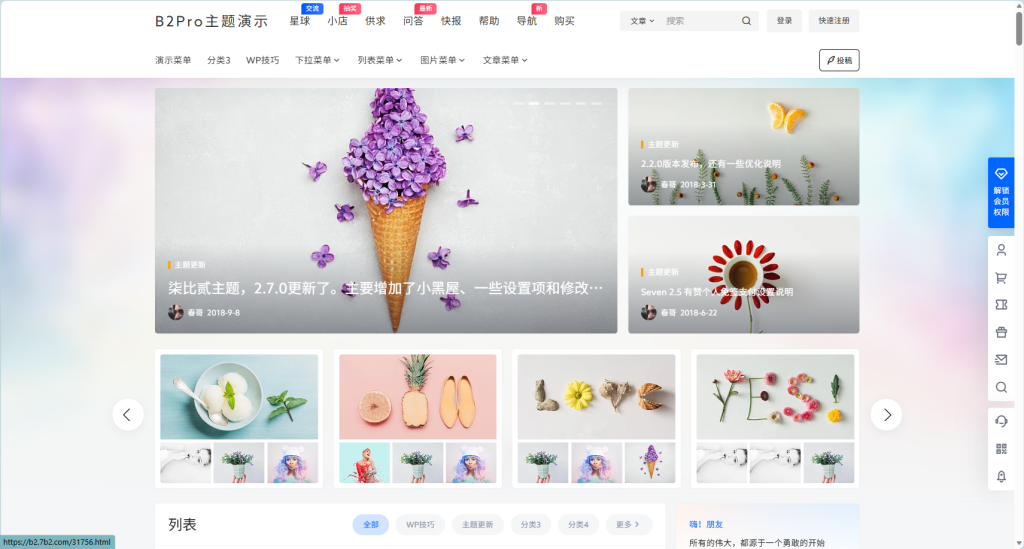This screenshot has height=549, width=1024.
Task: Open the headset customer service icon
Action: point(1001,421)
